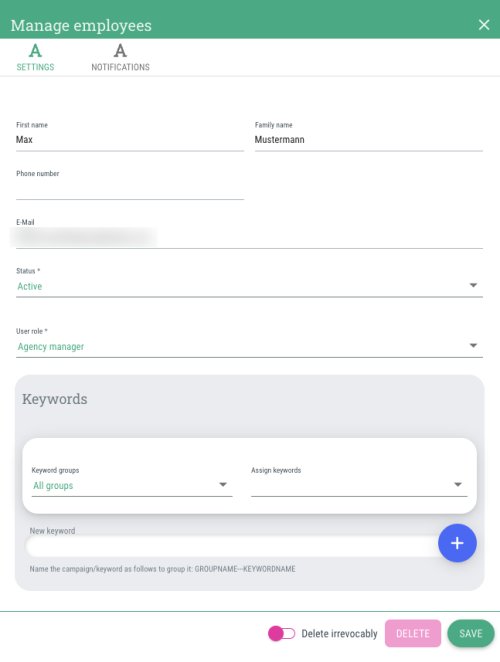The image size is (500, 662).
Task: Click the Notifications tab icon
Action: click(x=120, y=51)
